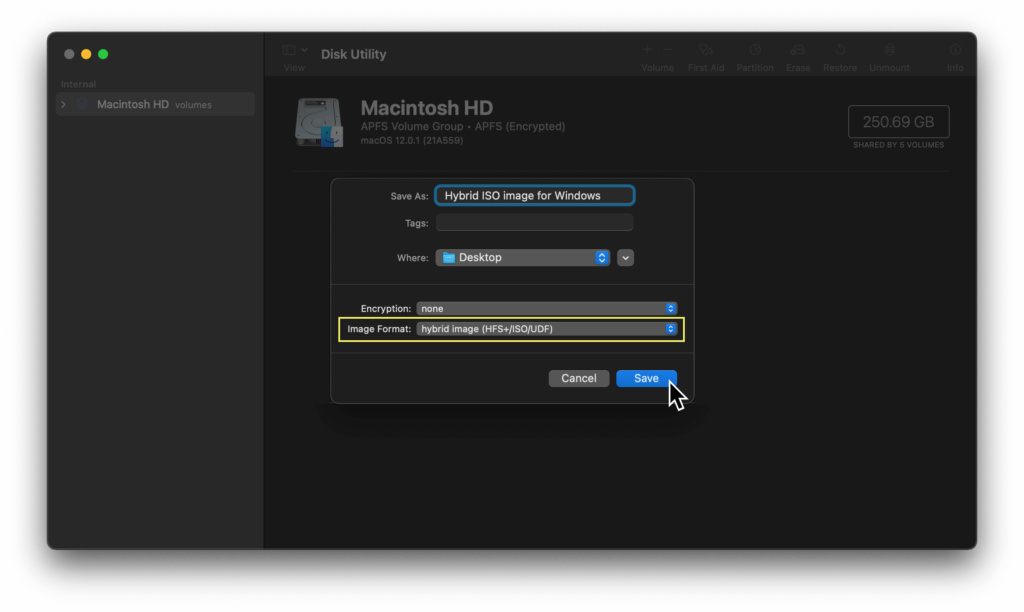Click the Save button
Screen dimensions: 1024x612
point(646,378)
